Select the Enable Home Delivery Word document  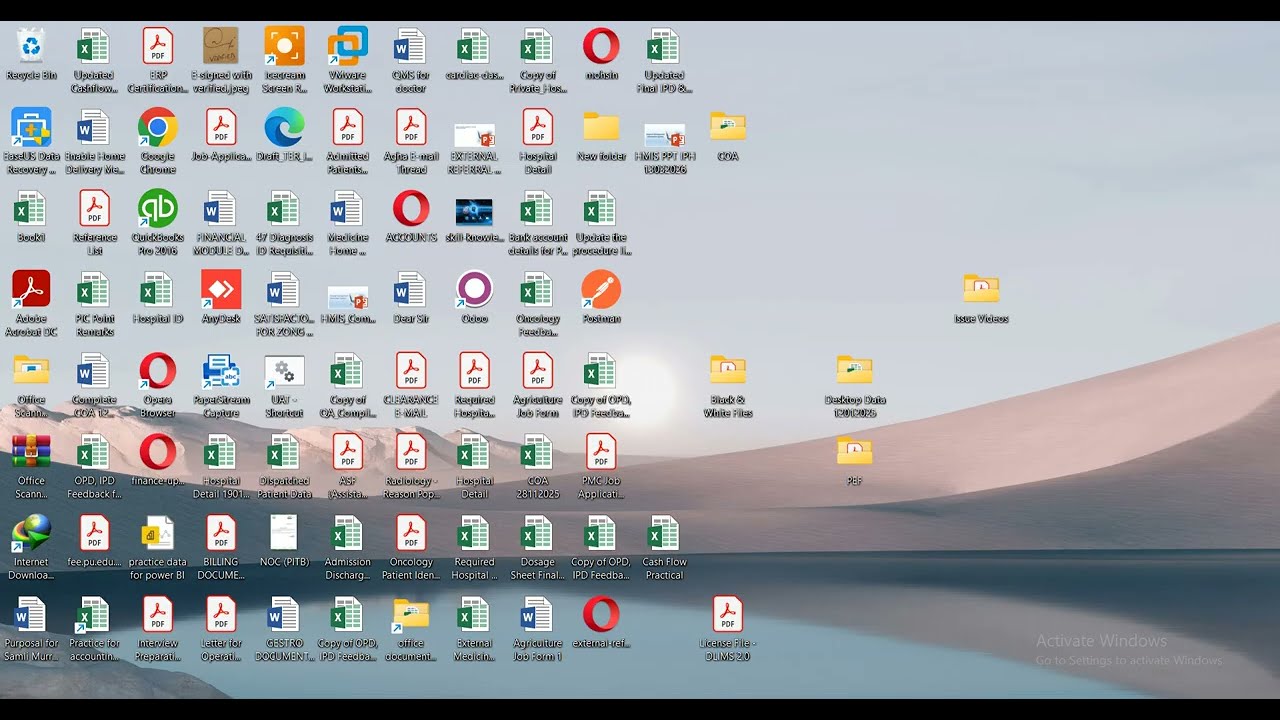pyautogui.click(x=95, y=127)
